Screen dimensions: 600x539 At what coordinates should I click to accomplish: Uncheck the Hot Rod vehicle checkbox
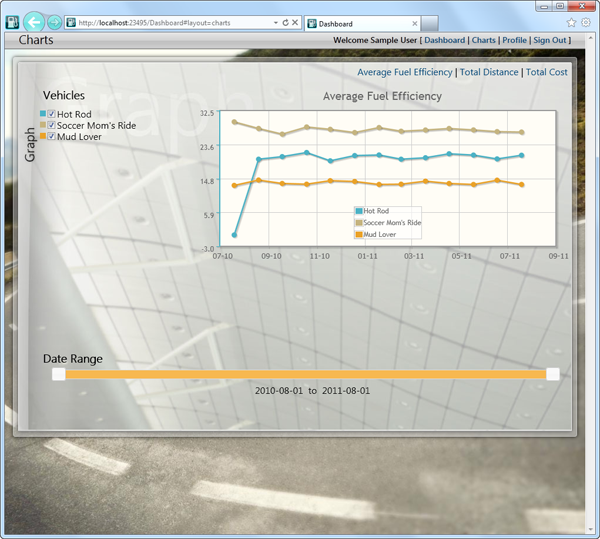tap(51, 114)
